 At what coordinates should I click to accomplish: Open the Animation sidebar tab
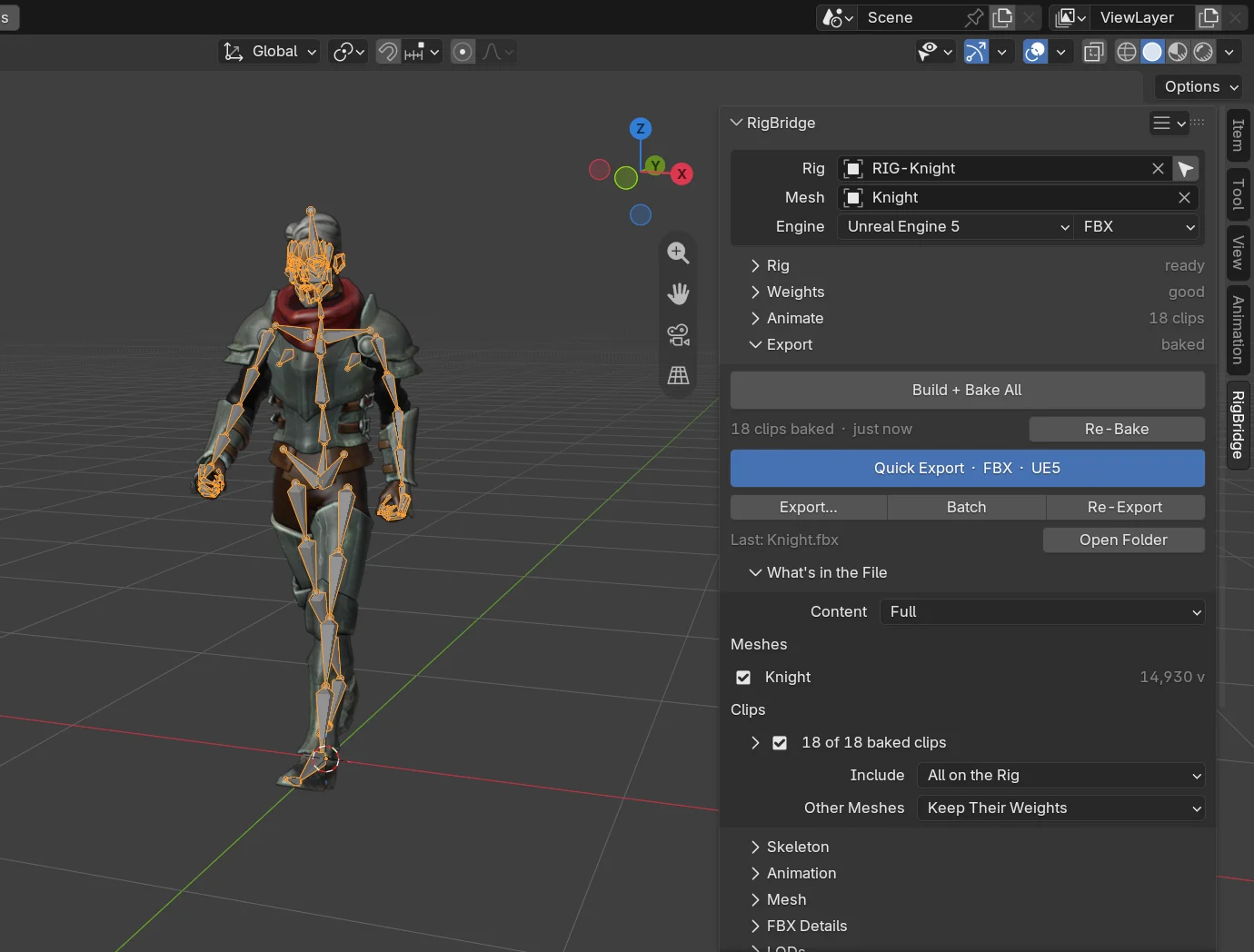[x=1238, y=330]
